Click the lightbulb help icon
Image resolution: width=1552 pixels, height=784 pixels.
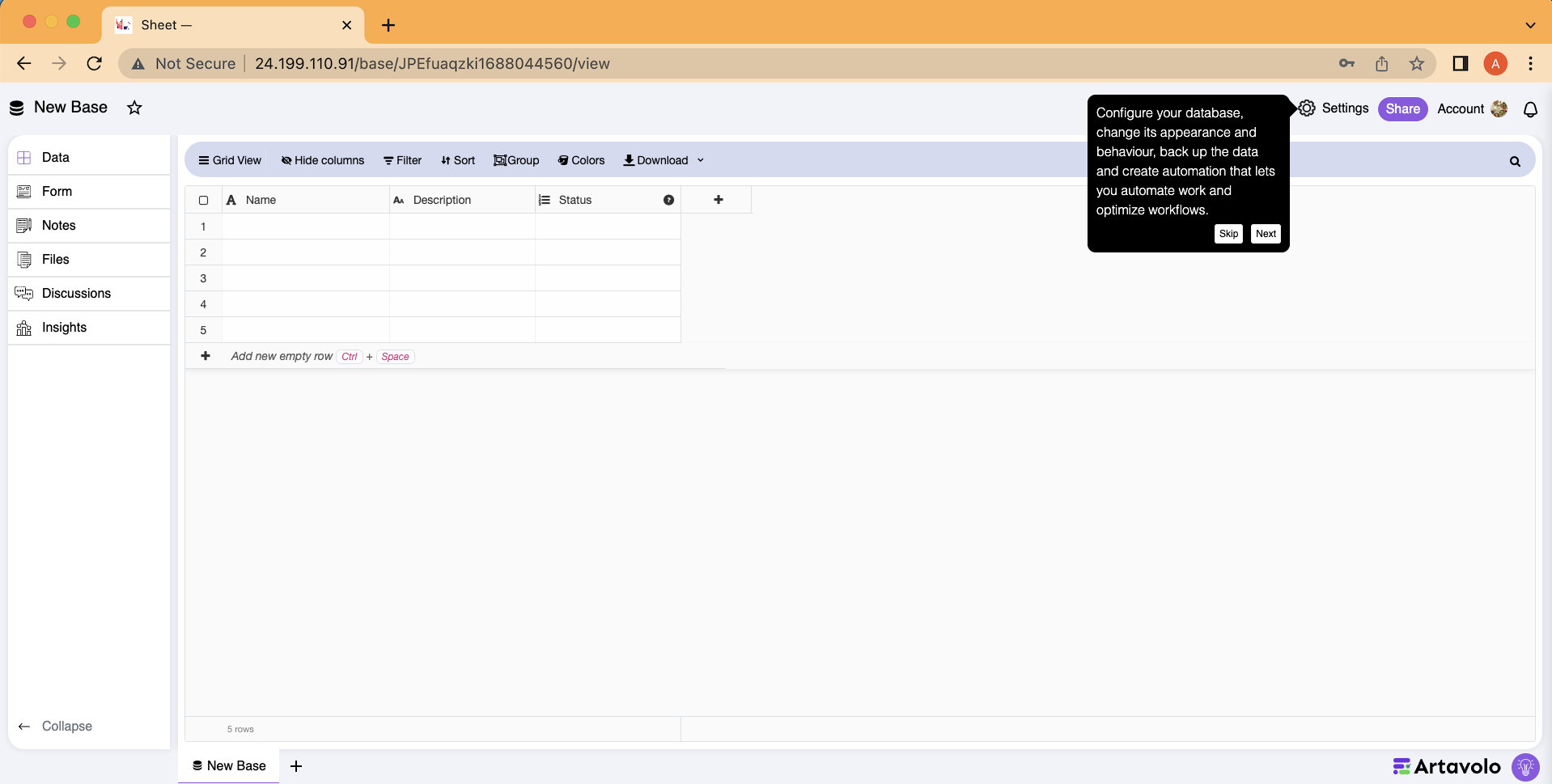pos(1525,766)
